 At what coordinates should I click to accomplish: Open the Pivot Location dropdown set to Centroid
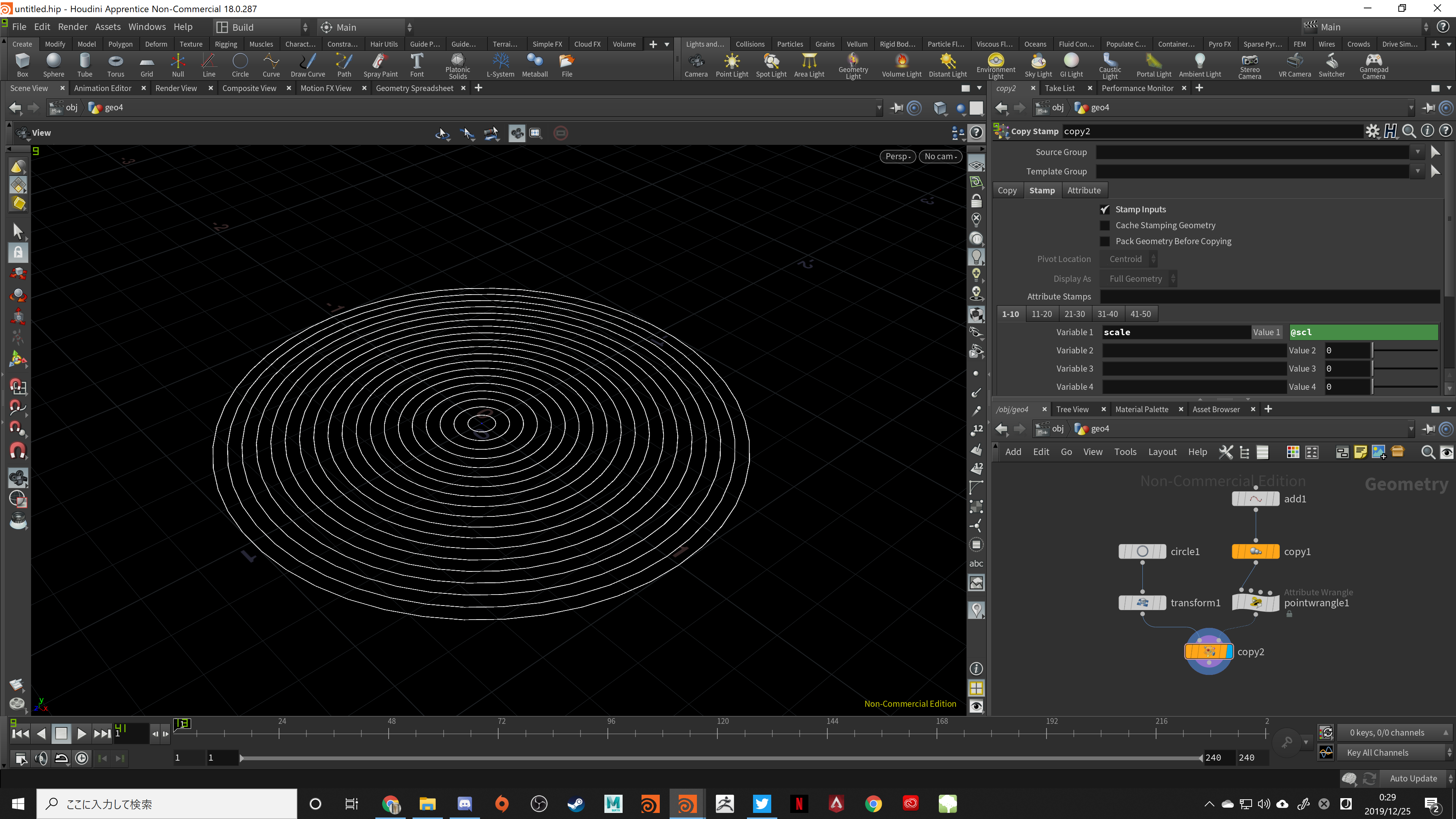[1129, 259]
